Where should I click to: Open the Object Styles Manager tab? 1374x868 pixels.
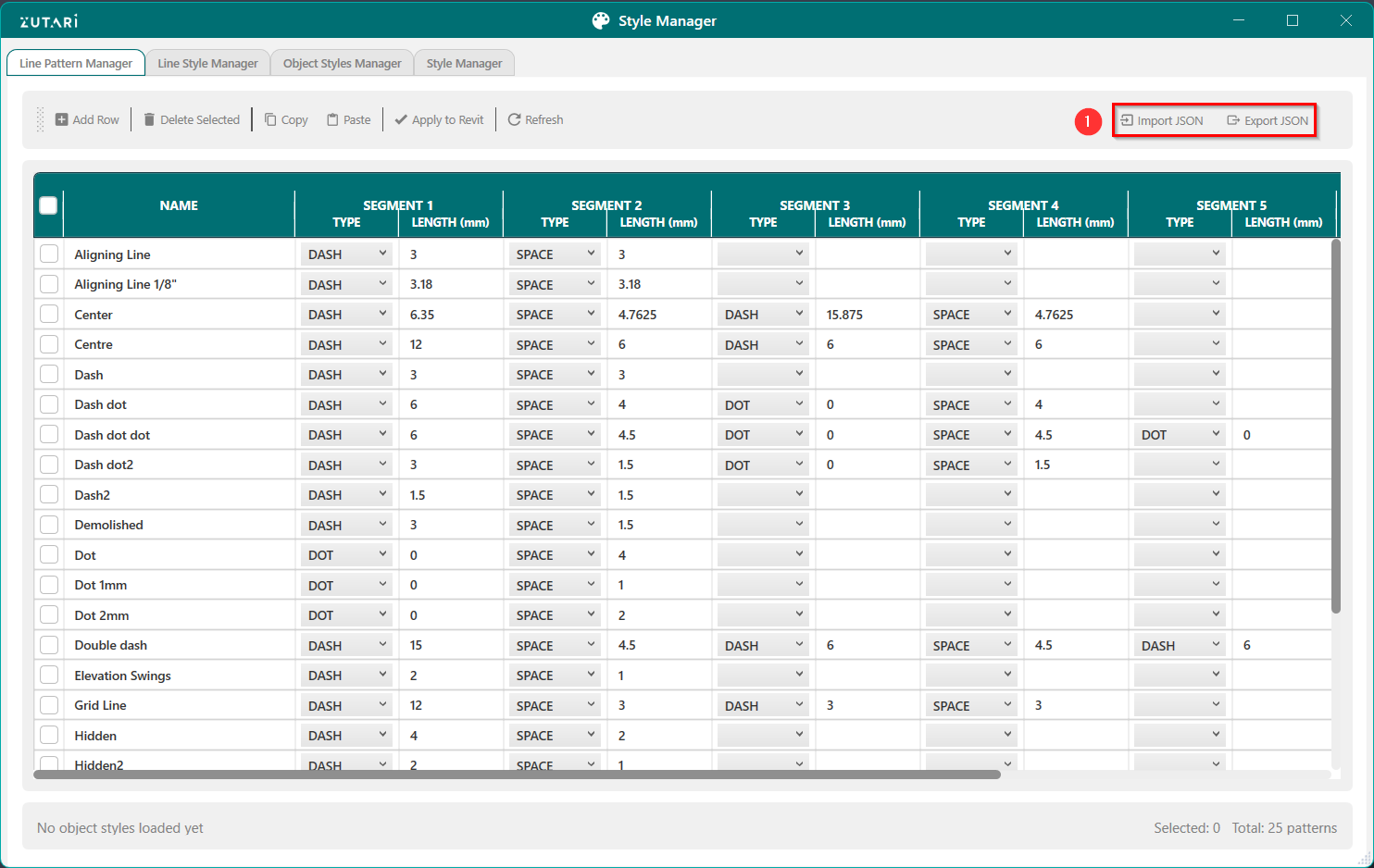342,64
